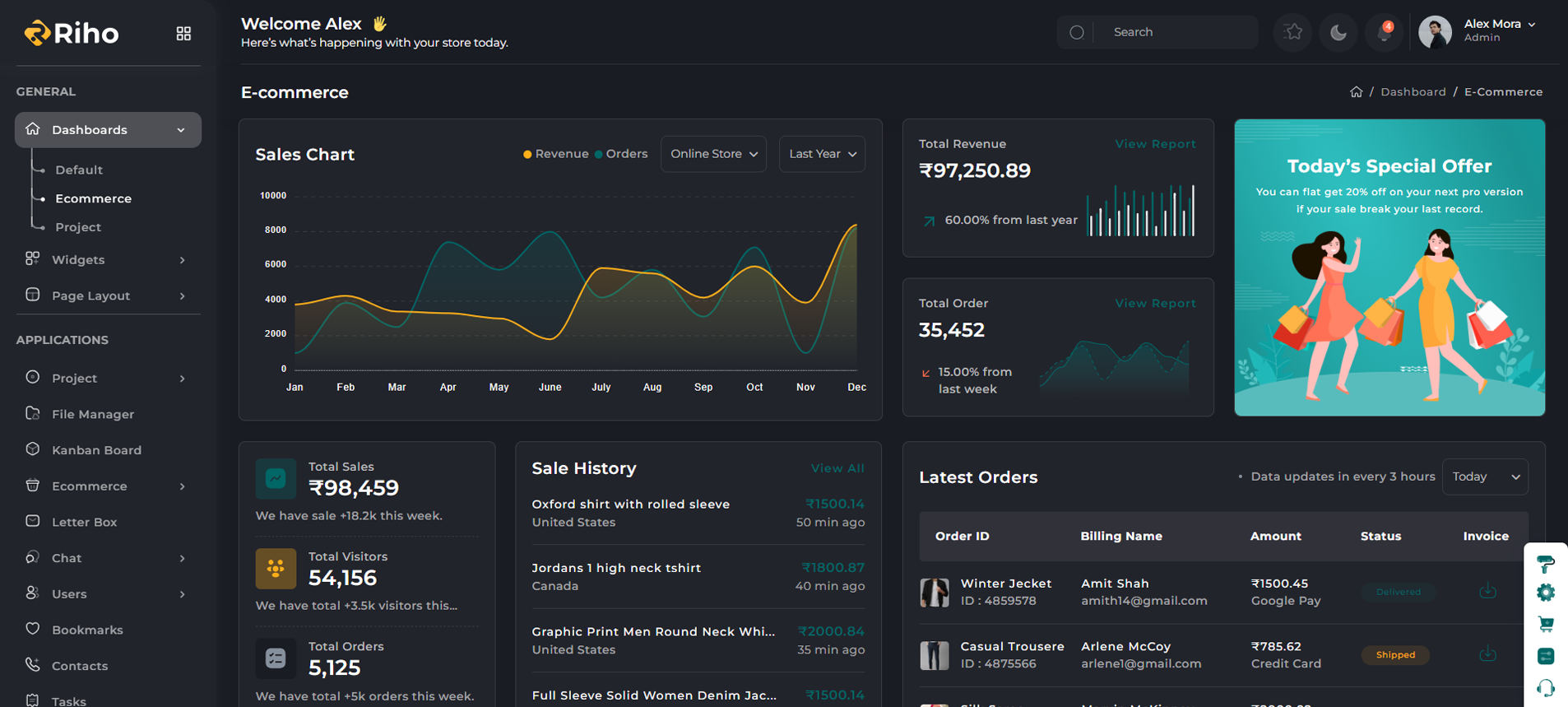The height and width of the screenshot is (707, 1568).
Task: Open the headset support icon
Action: coord(1545,688)
